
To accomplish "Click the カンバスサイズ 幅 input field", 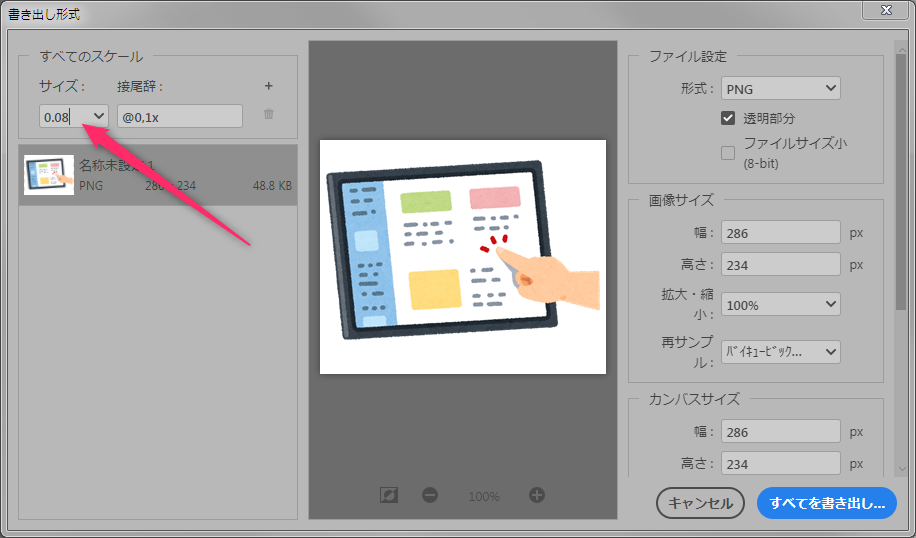I will click(780, 431).
